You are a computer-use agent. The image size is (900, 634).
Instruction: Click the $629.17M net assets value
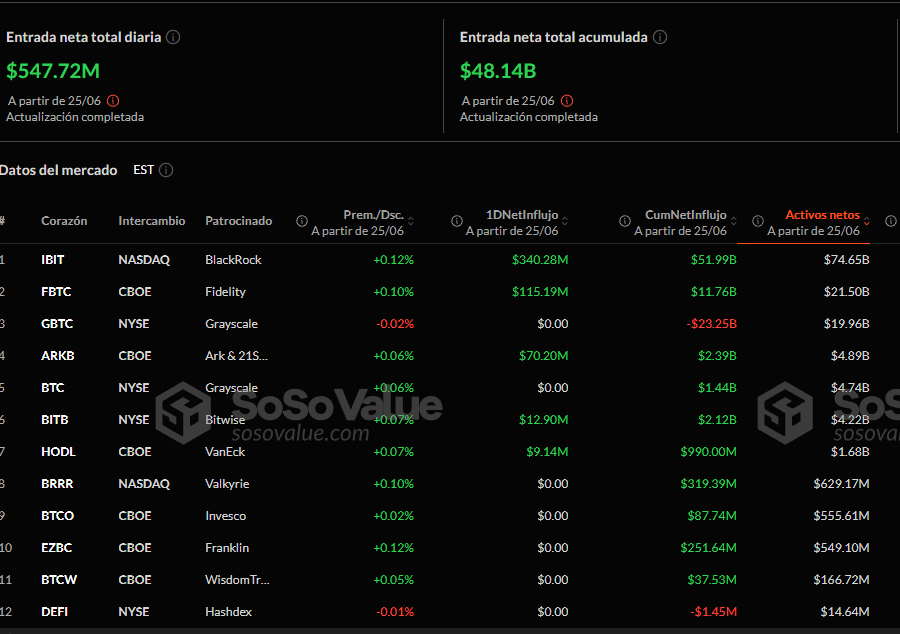(x=841, y=484)
